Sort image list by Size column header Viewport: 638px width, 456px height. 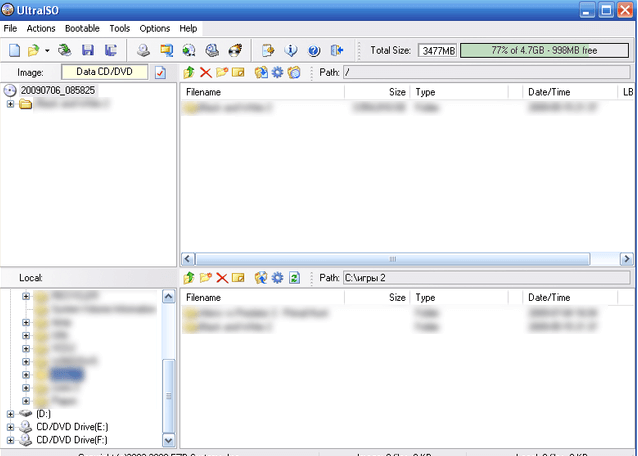pyautogui.click(x=377, y=92)
